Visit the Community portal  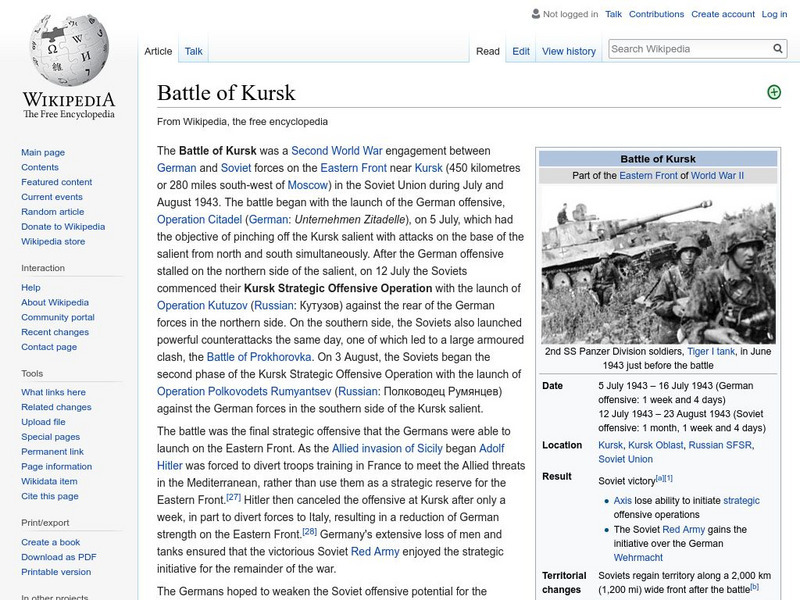point(58,317)
